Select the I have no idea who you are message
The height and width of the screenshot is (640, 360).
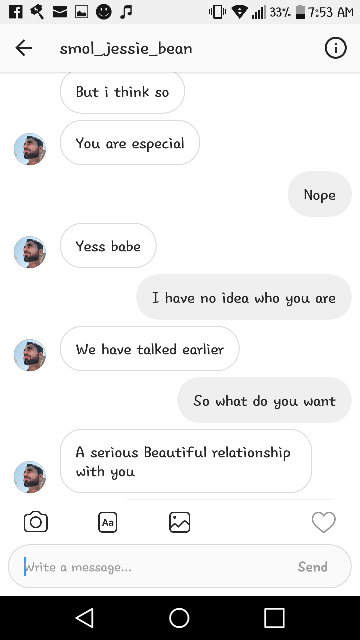pos(244,297)
